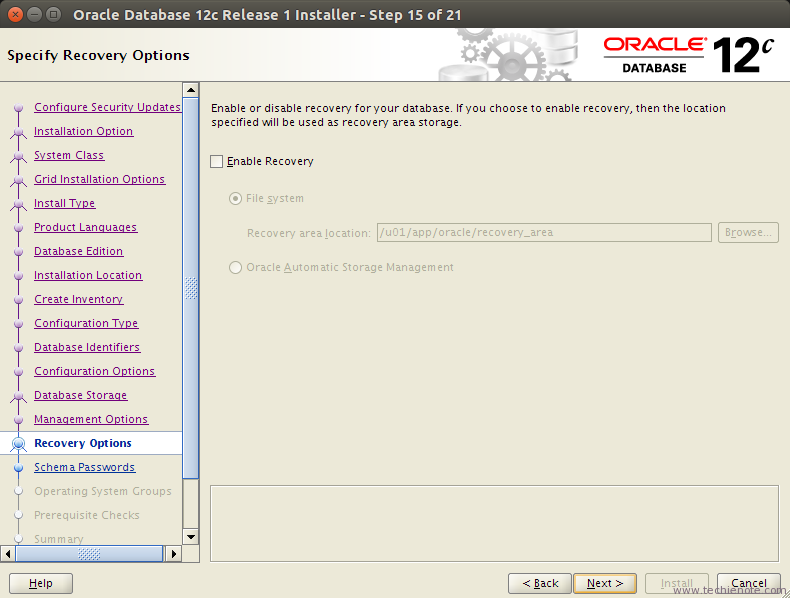Screen dimensions: 790x598
Task: Click the step marker beside Configuration Type
Action: pos(19,323)
